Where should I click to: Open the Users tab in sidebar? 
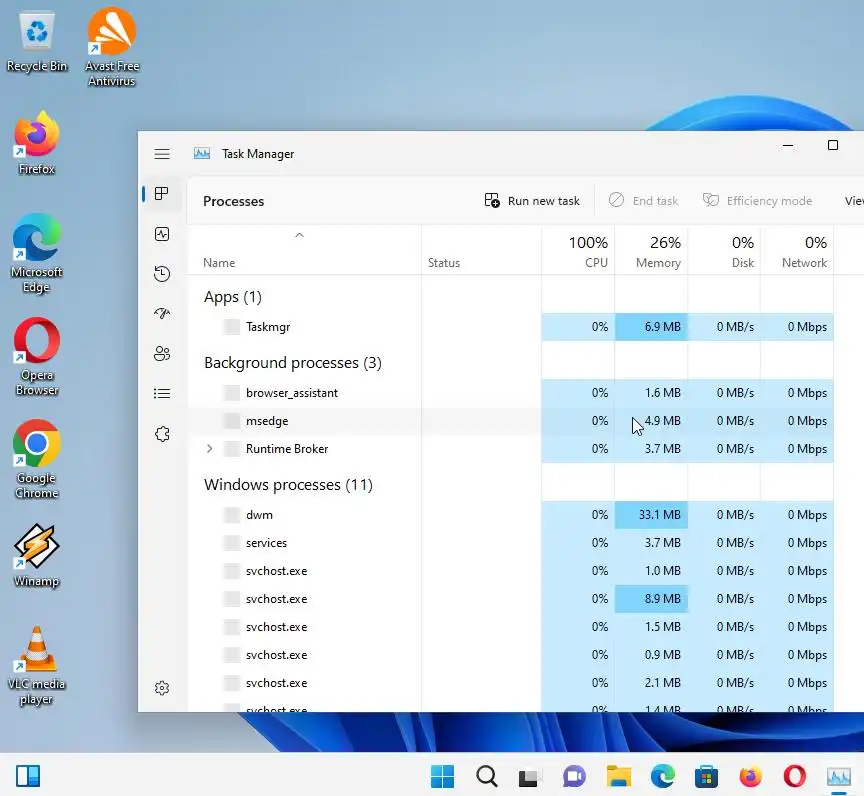pyautogui.click(x=162, y=354)
